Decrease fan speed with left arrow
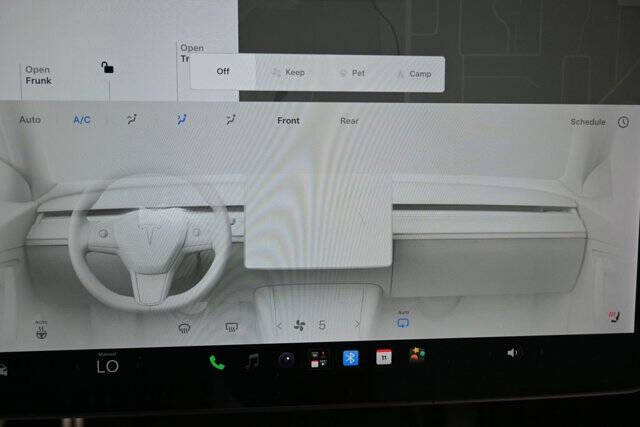The image size is (640, 427). point(279,326)
